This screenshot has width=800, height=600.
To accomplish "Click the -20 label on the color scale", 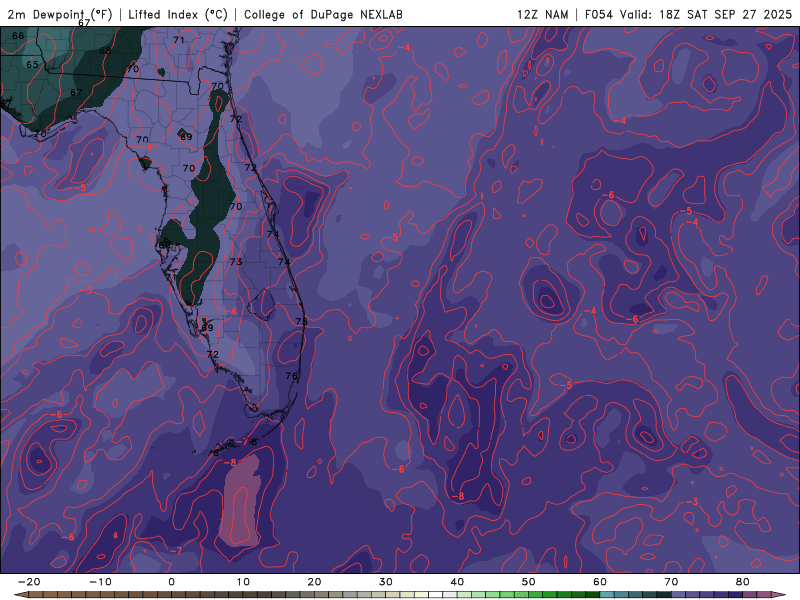I will tap(29, 582).
